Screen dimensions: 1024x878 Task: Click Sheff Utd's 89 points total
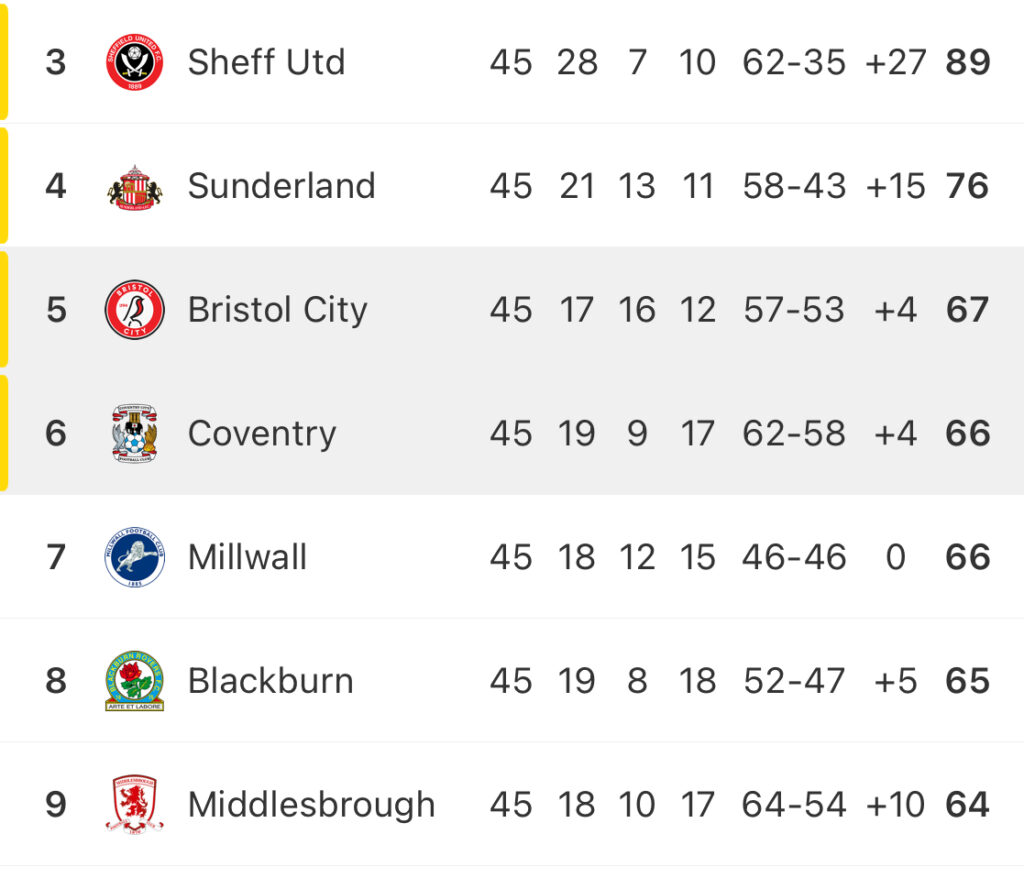pyautogui.click(x=968, y=63)
